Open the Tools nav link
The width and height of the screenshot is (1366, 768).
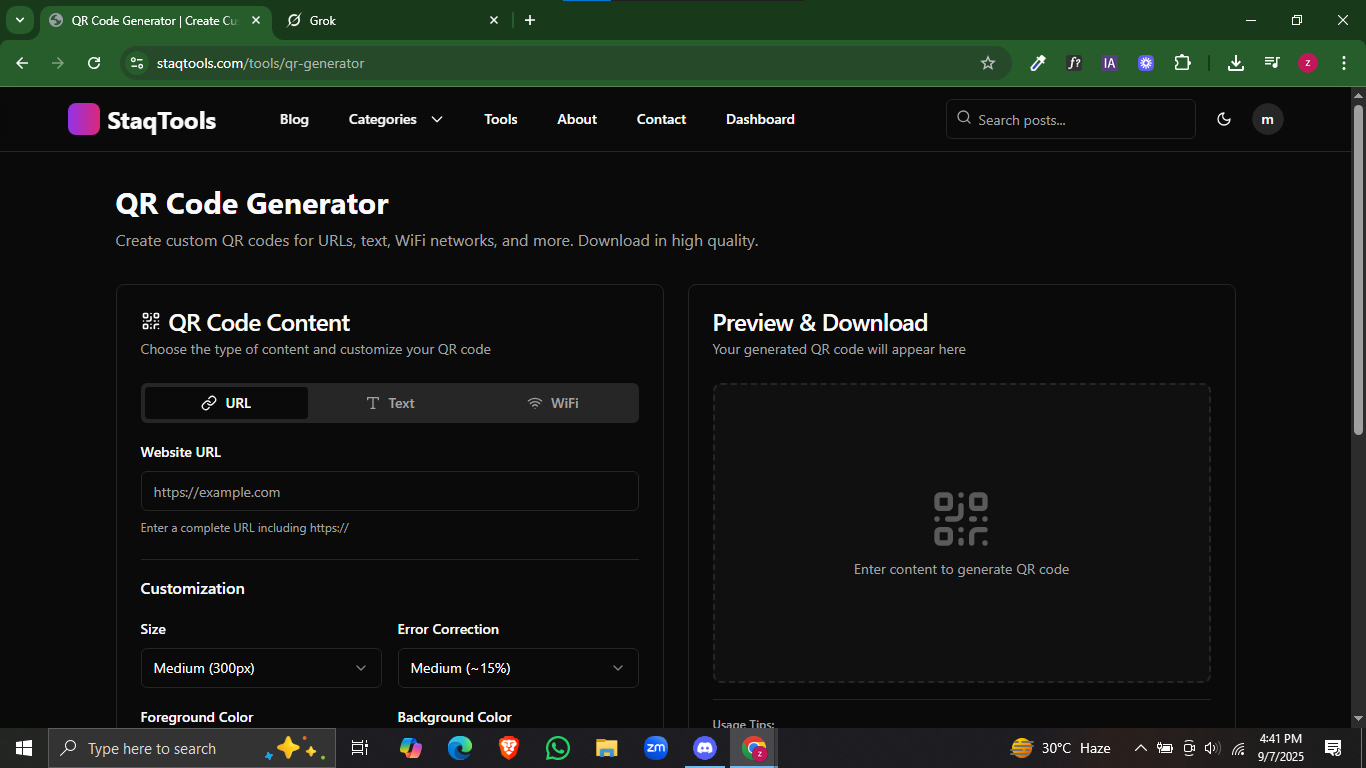point(501,119)
